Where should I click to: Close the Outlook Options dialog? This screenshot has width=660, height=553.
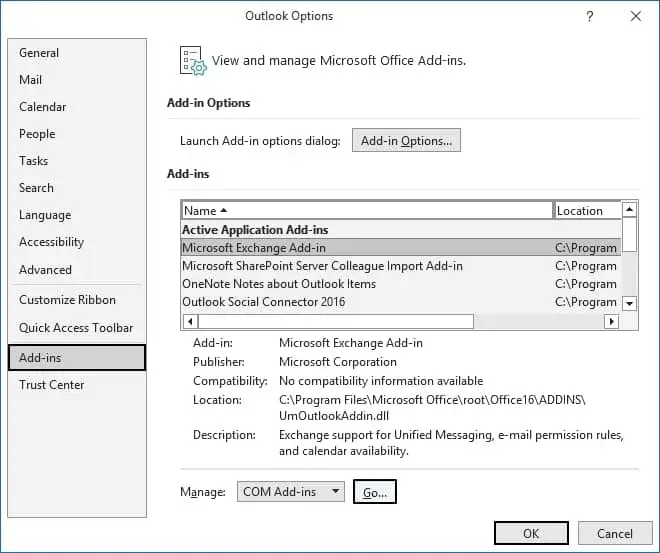click(x=636, y=16)
